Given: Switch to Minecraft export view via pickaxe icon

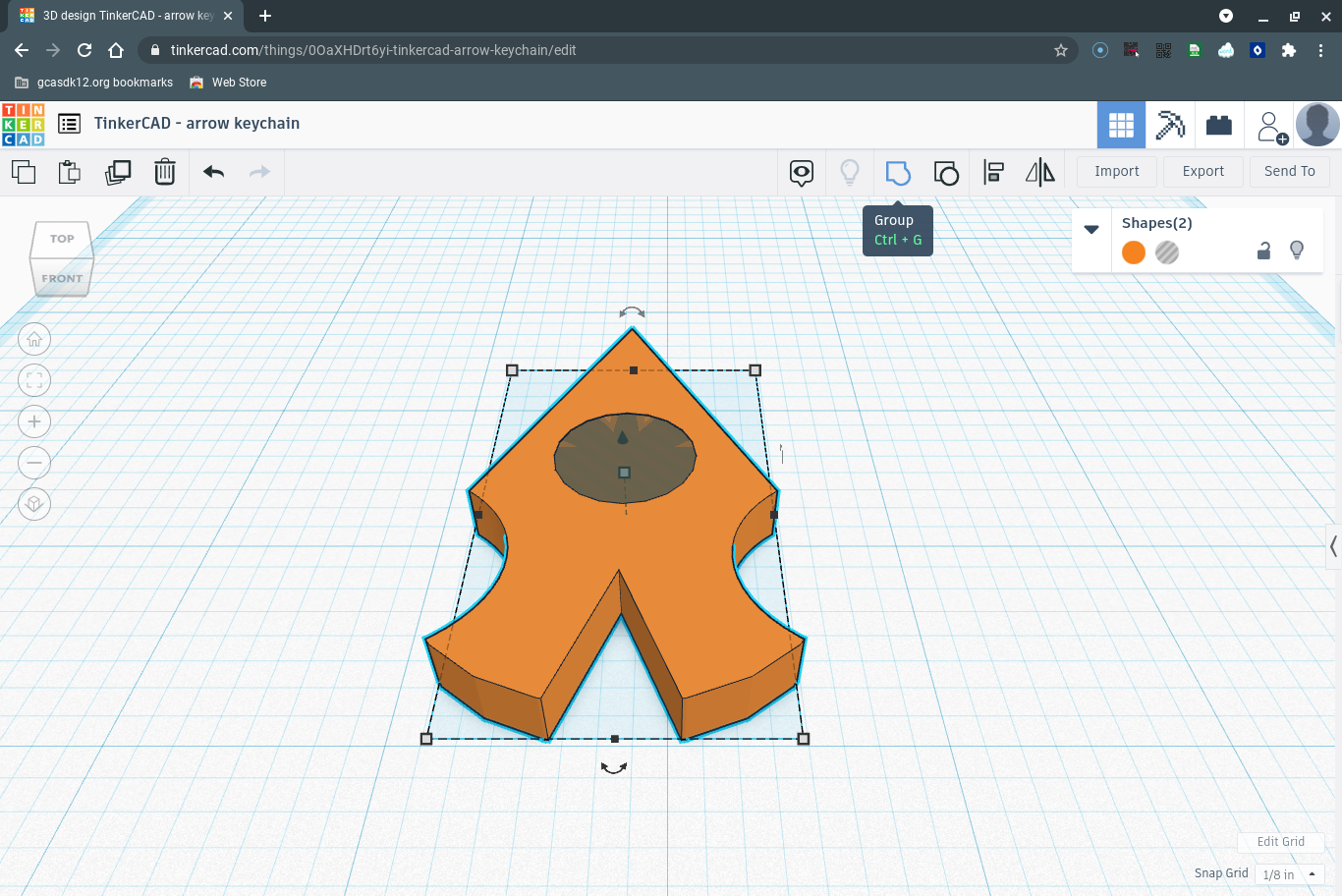Looking at the screenshot, I should pyautogui.click(x=1170, y=124).
